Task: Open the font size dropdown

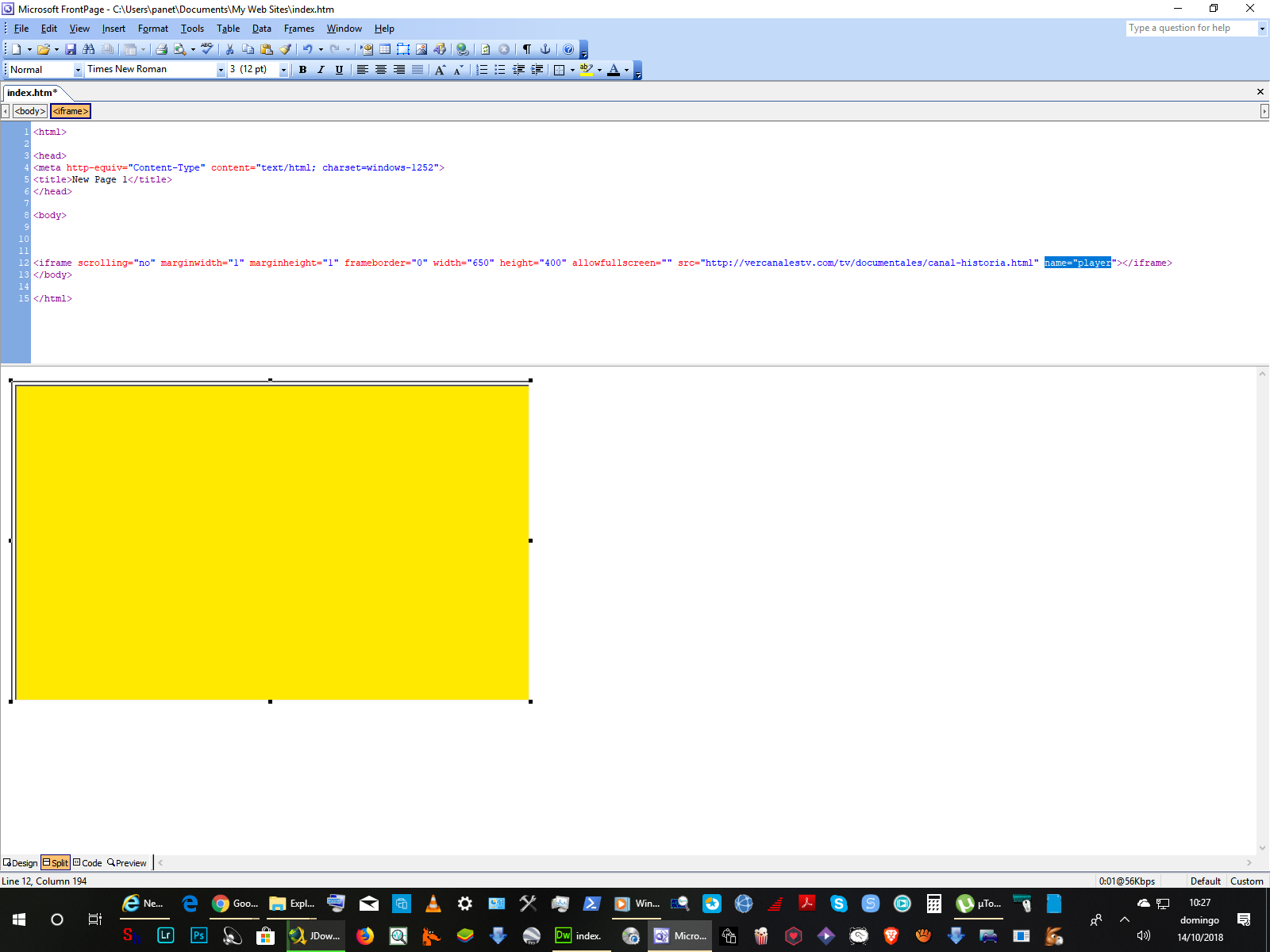Action: coord(283,70)
